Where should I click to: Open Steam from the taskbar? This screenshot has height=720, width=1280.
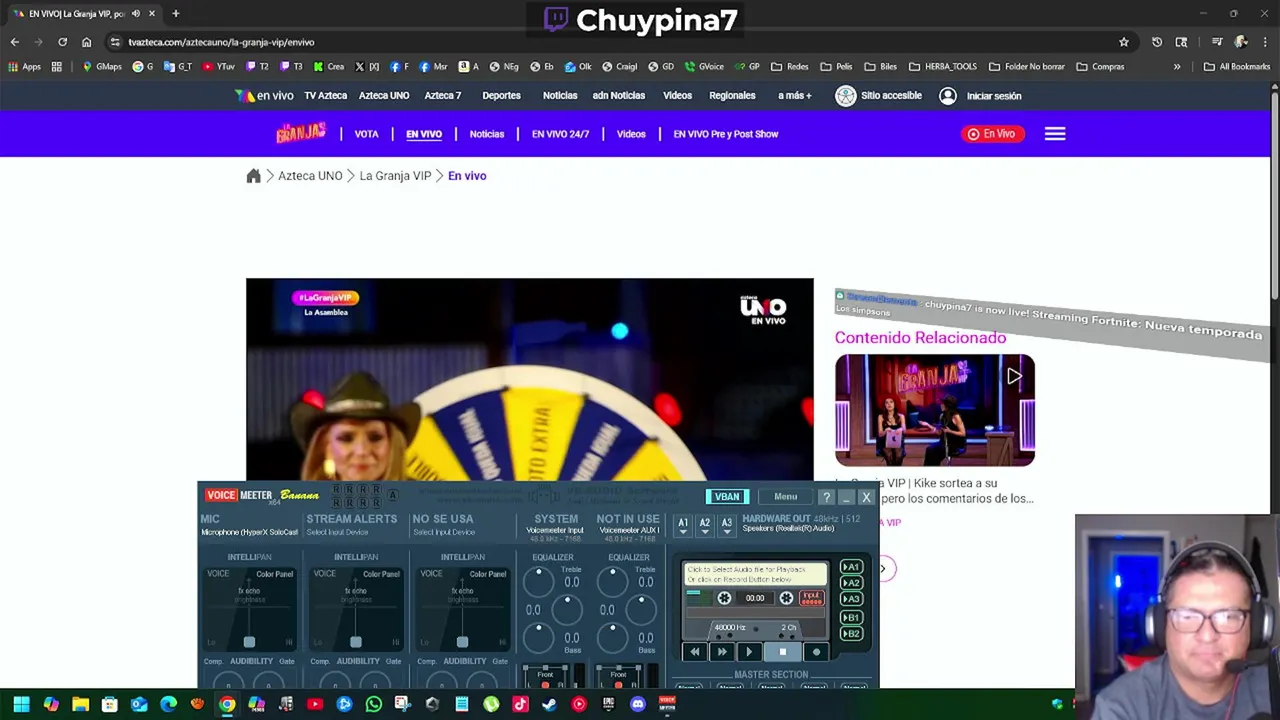(549, 704)
